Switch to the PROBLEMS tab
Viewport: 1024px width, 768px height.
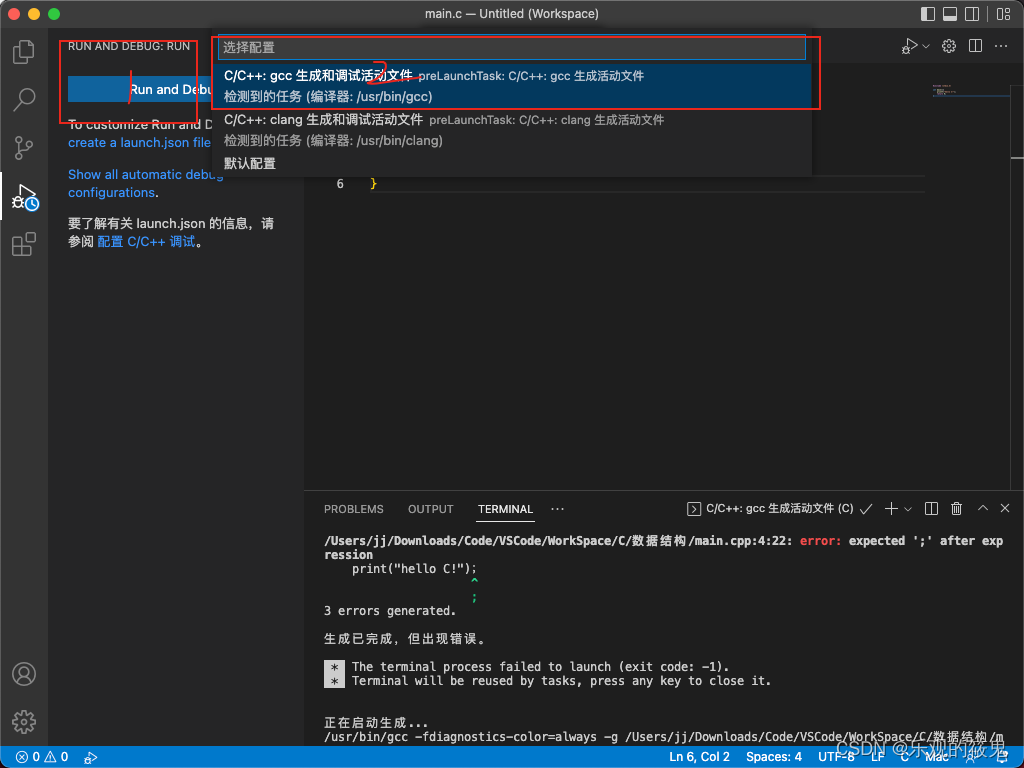[353, 509]
